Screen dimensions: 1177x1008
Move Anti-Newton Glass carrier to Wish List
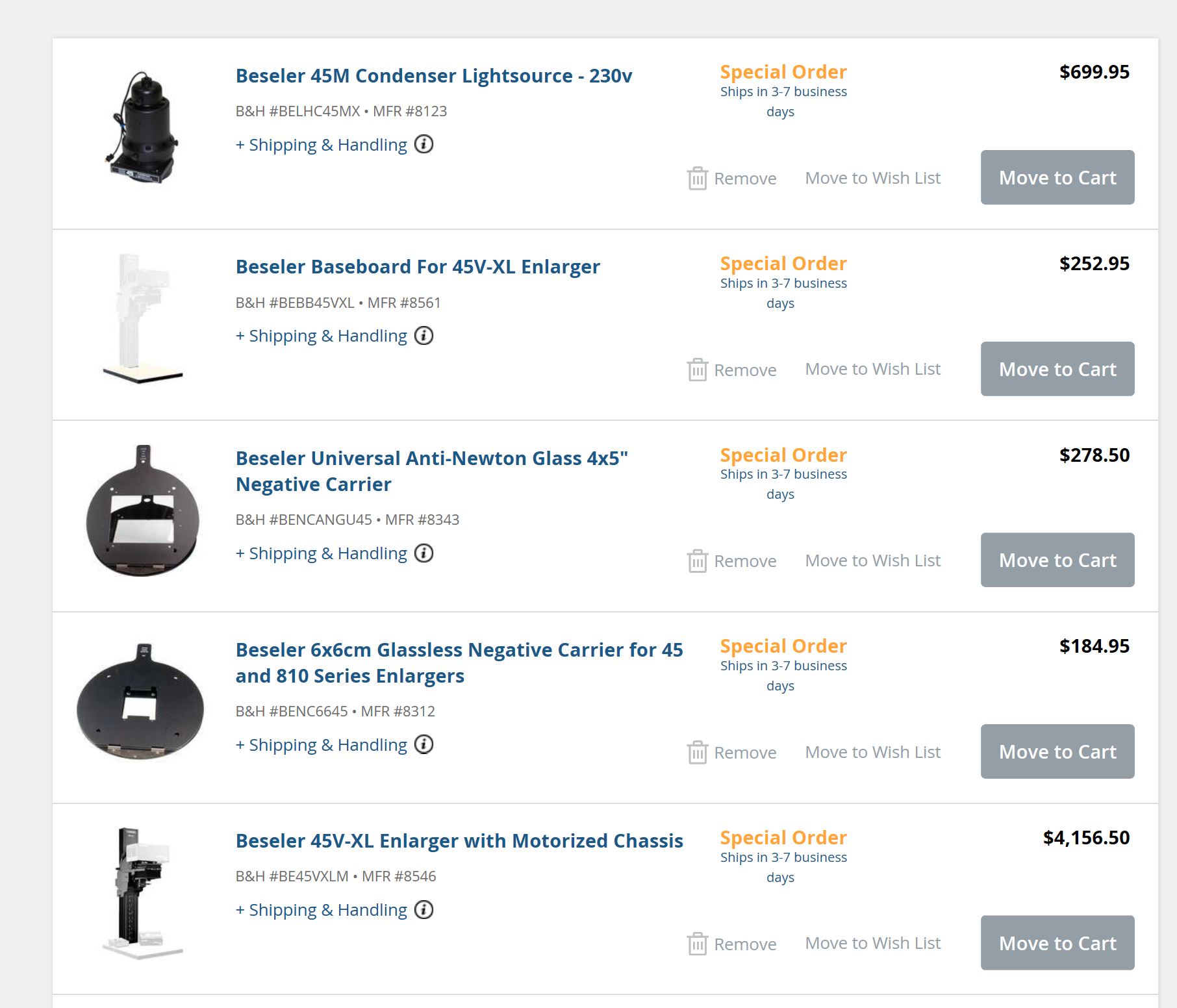click(872, 561)
